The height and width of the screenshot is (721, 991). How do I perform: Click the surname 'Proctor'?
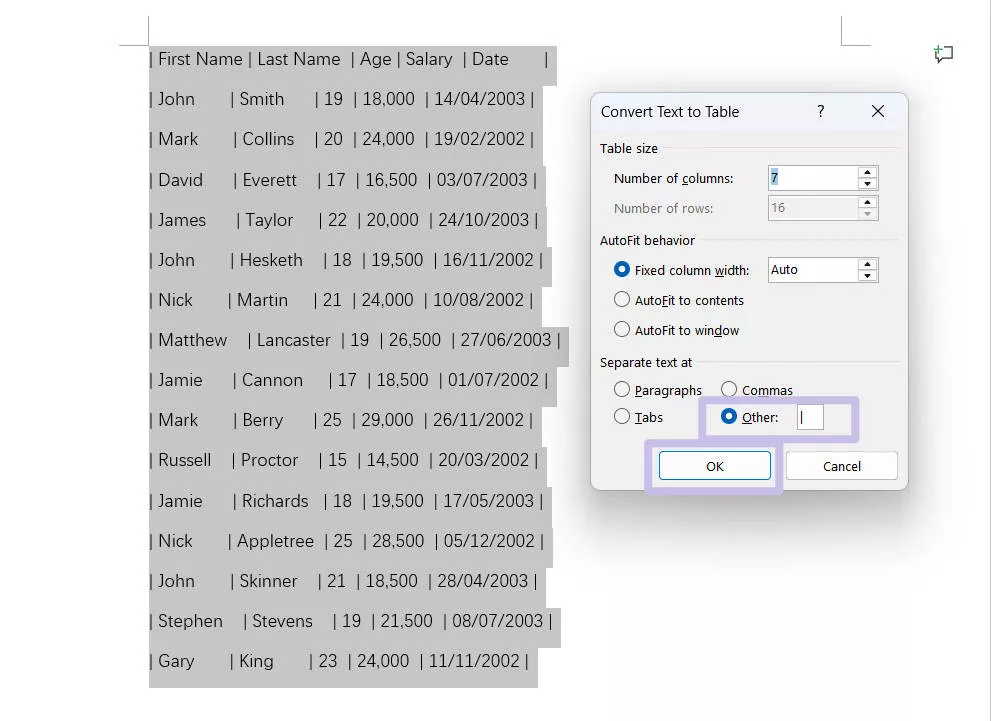[269, 460]
